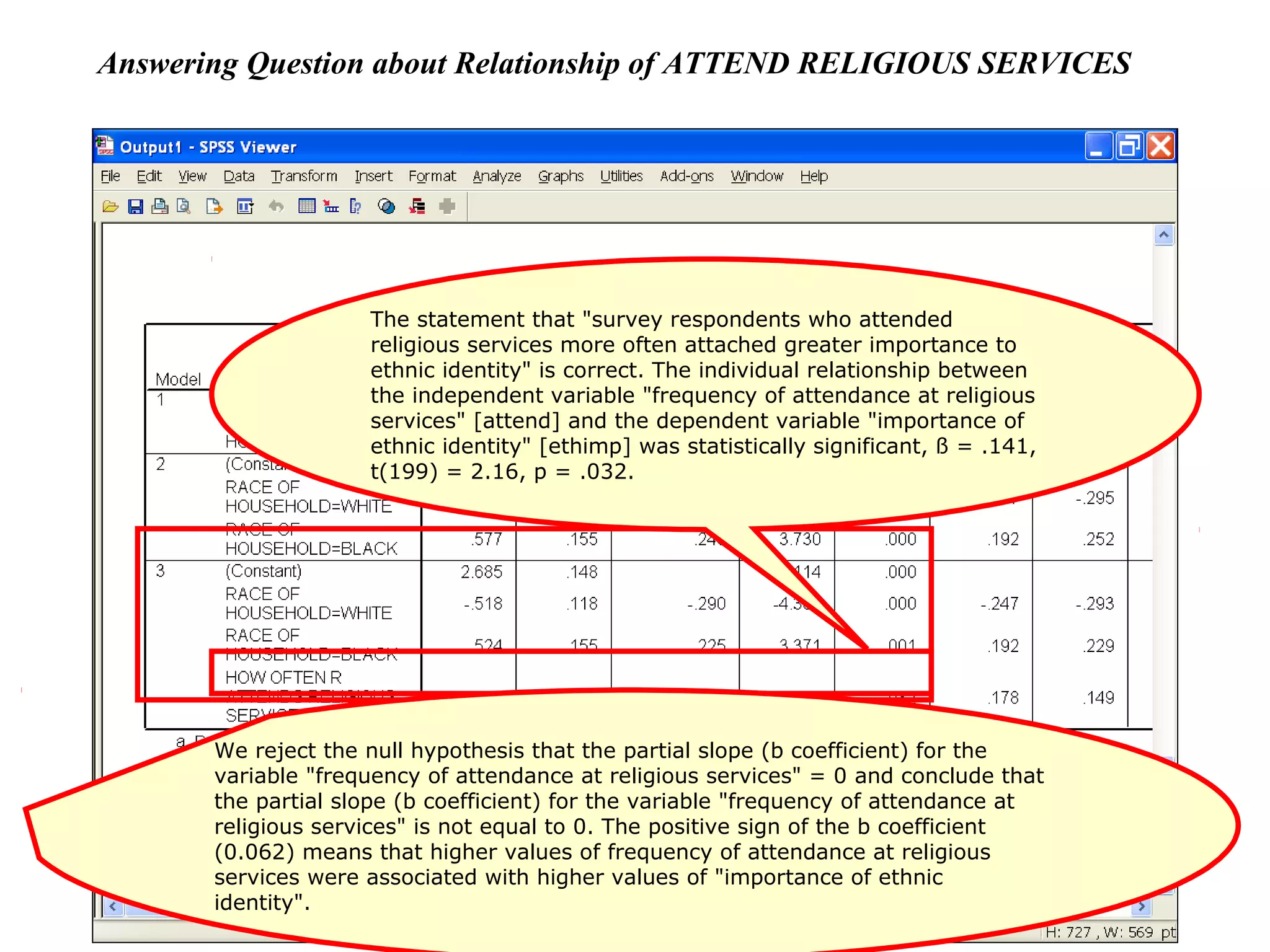1270x952 pixels.
Task: Click the '.148' standard error cell
Action: point(582,571)
